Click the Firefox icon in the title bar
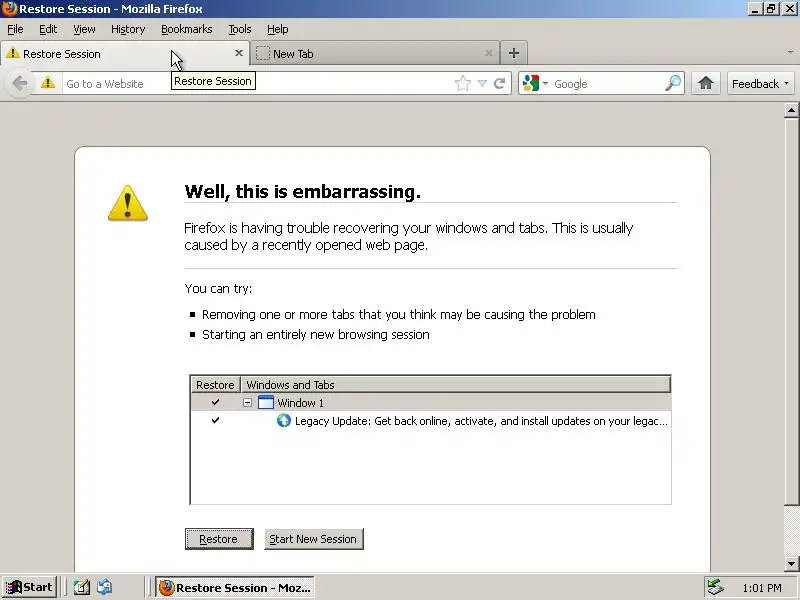Viewport: 800px width, 600px height. (x=9, y=9)
